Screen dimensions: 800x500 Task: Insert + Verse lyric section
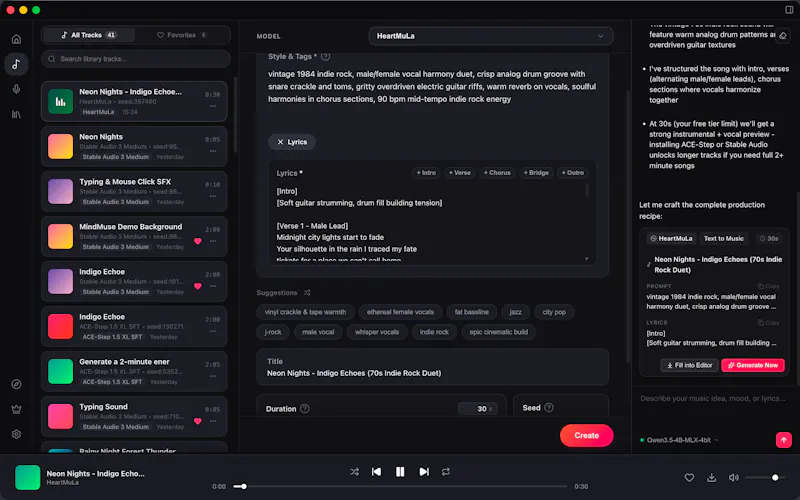point(460,172)
